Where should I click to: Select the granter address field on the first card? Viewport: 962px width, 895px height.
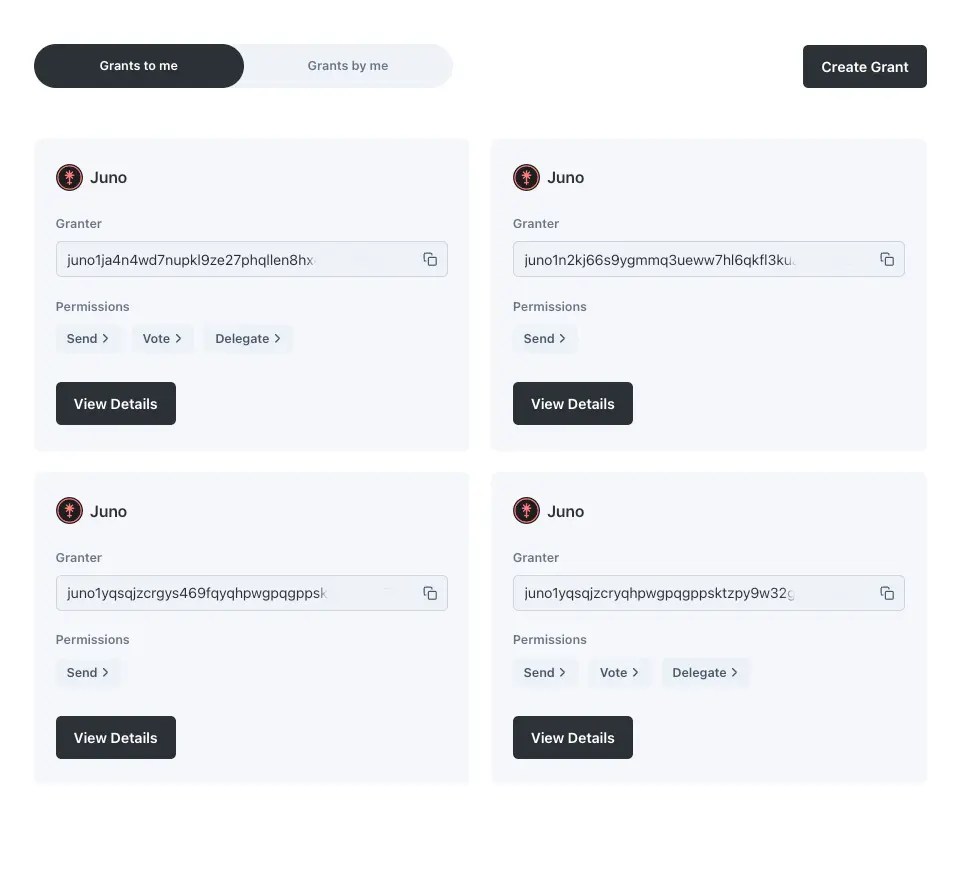click(240, 259)
